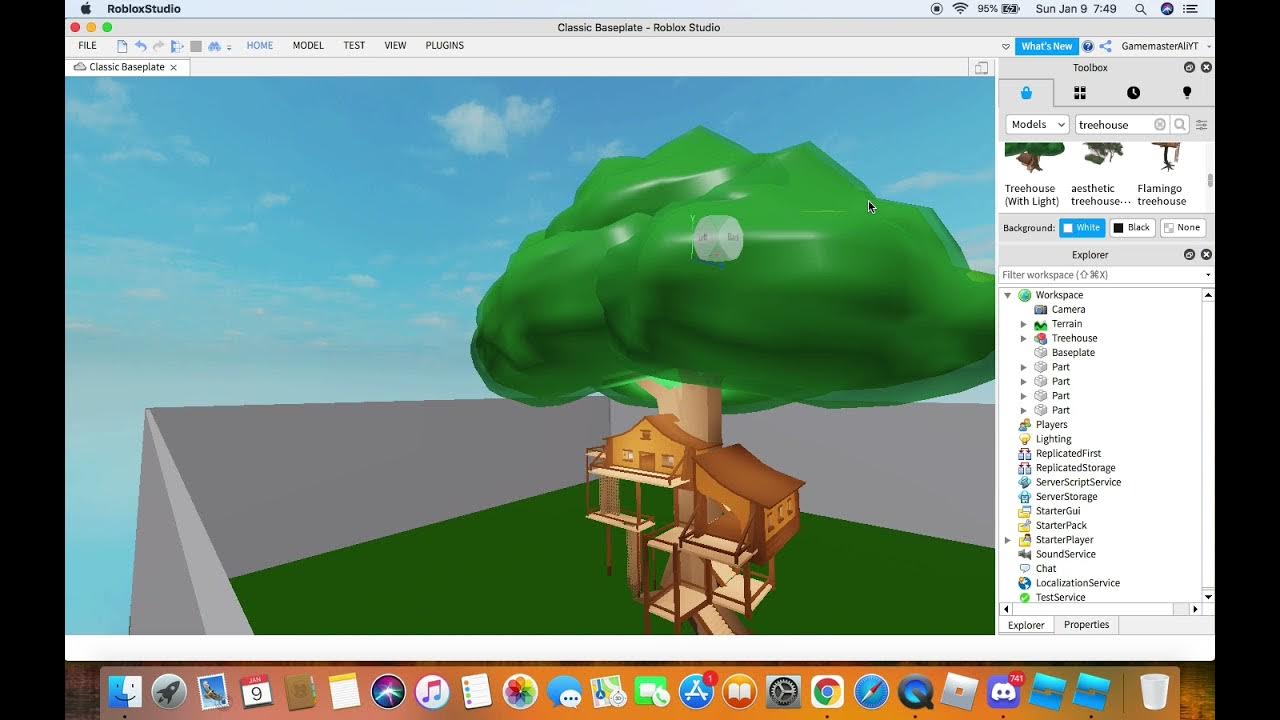Click the magnifier search button in Toolbox

click(1180, 125)
